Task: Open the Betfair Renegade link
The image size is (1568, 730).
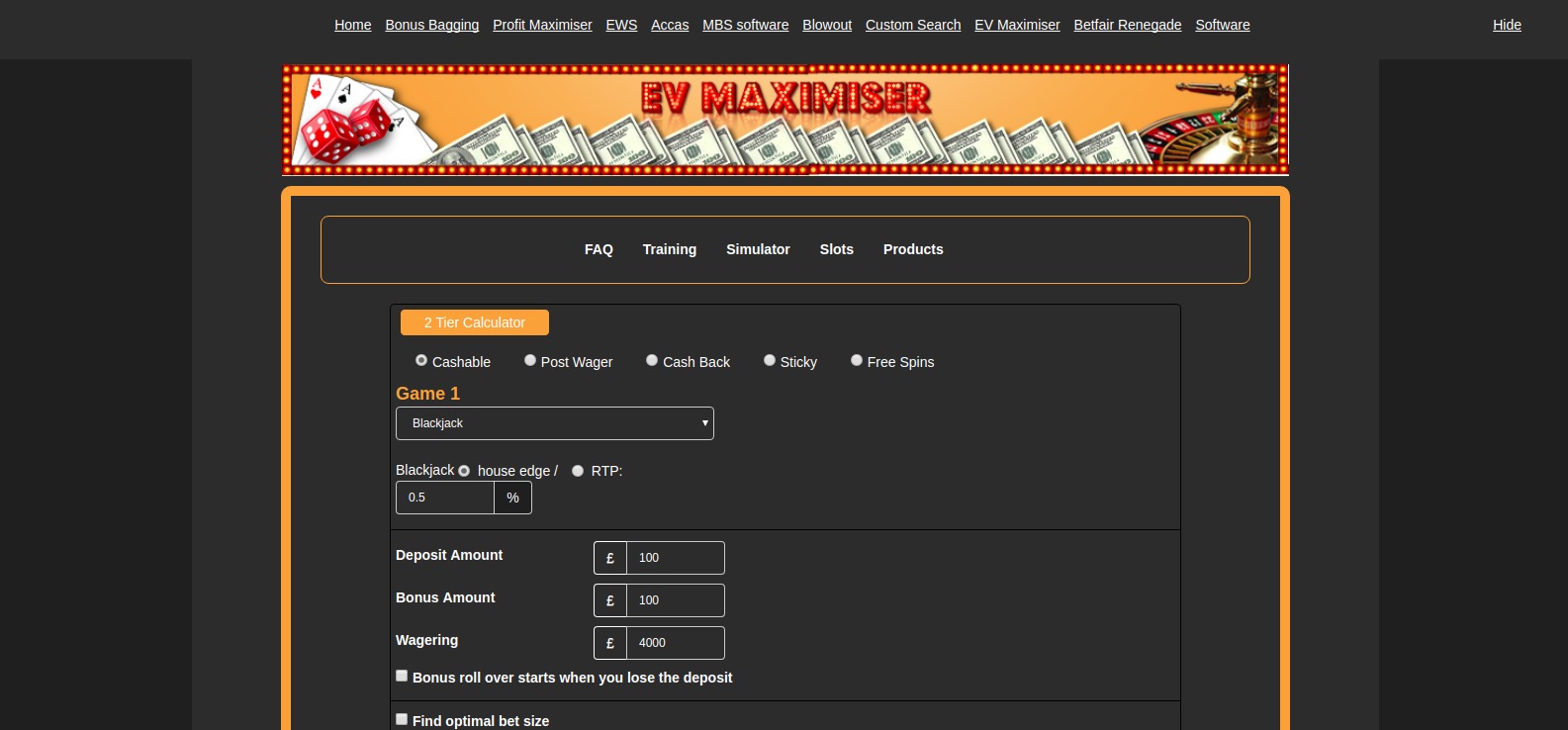Action: tap(1128, 25)
